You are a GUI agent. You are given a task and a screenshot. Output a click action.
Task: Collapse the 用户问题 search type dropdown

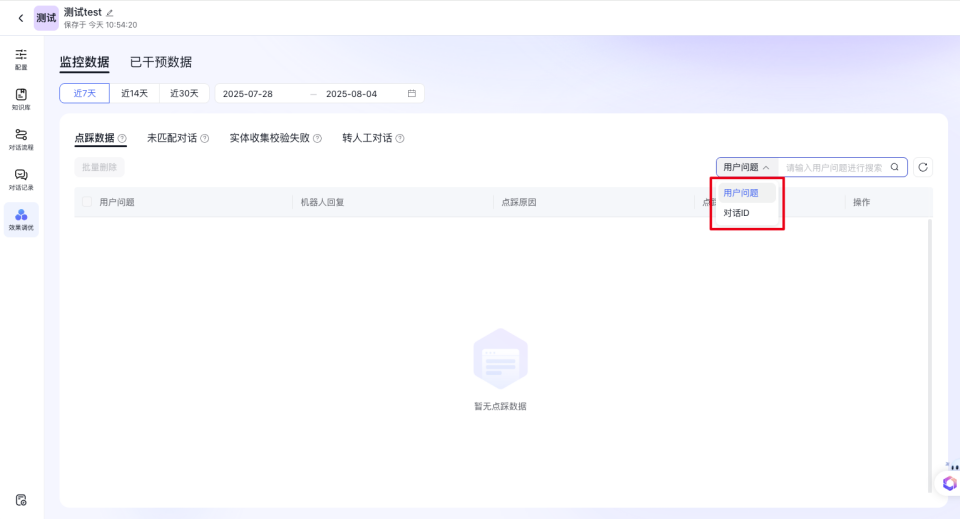point(747,167)
